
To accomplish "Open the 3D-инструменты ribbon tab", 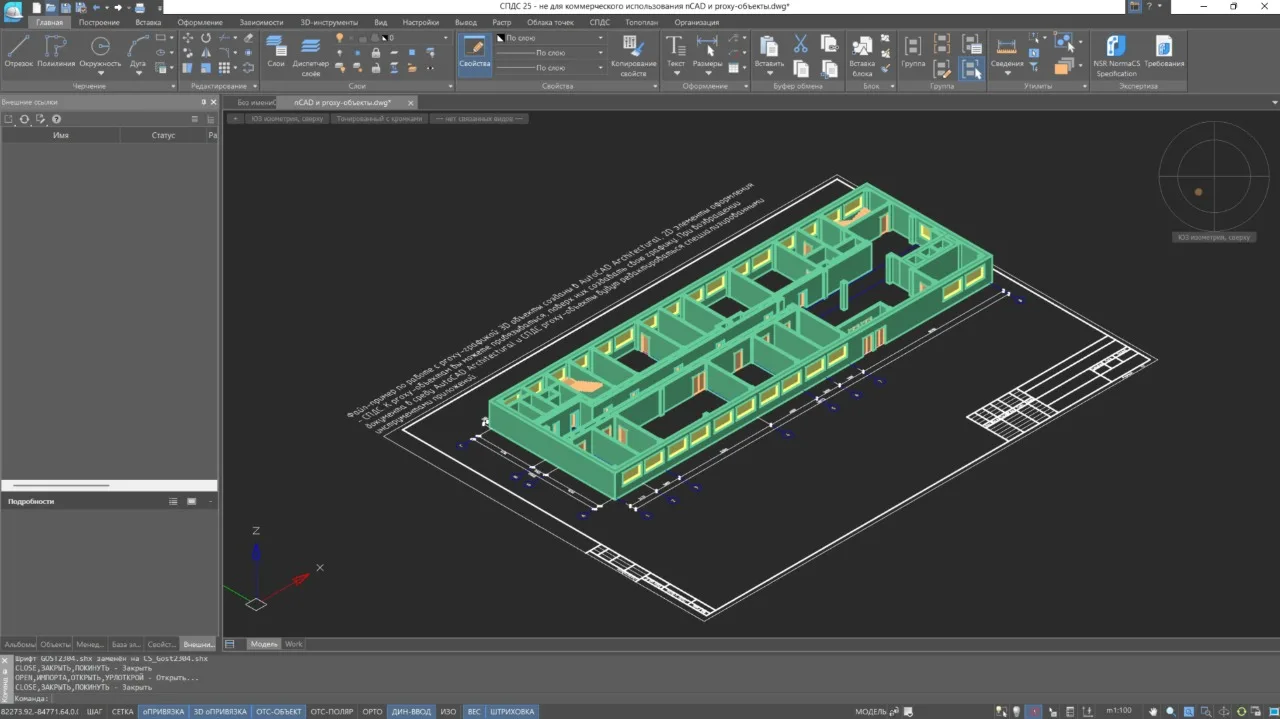I will click(328, 22).
